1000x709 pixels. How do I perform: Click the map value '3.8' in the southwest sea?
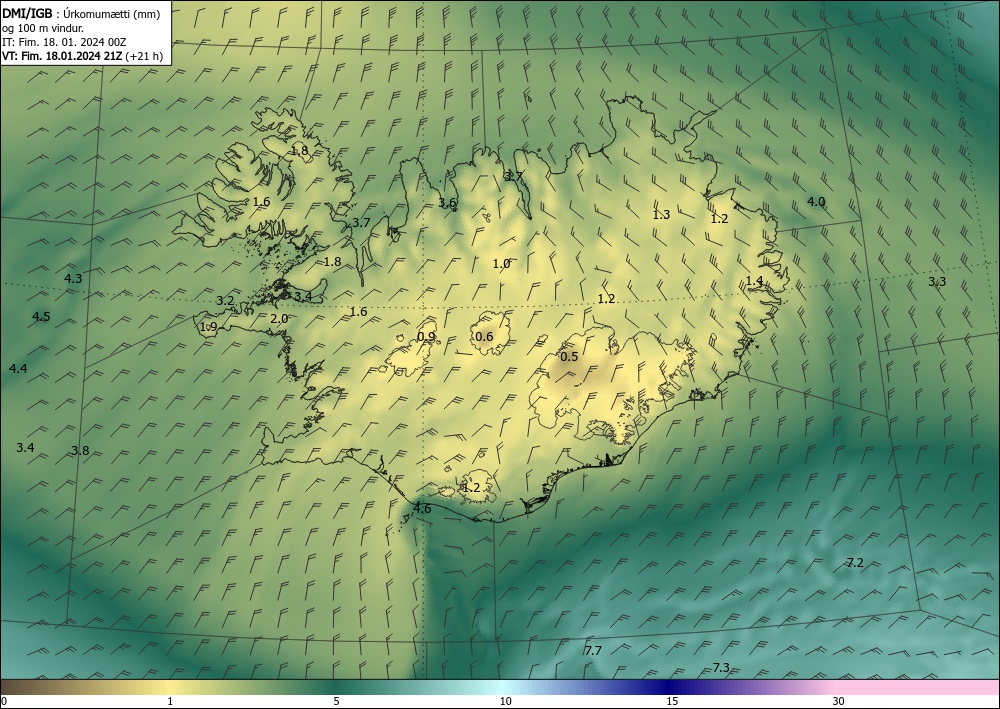[80, 451]
